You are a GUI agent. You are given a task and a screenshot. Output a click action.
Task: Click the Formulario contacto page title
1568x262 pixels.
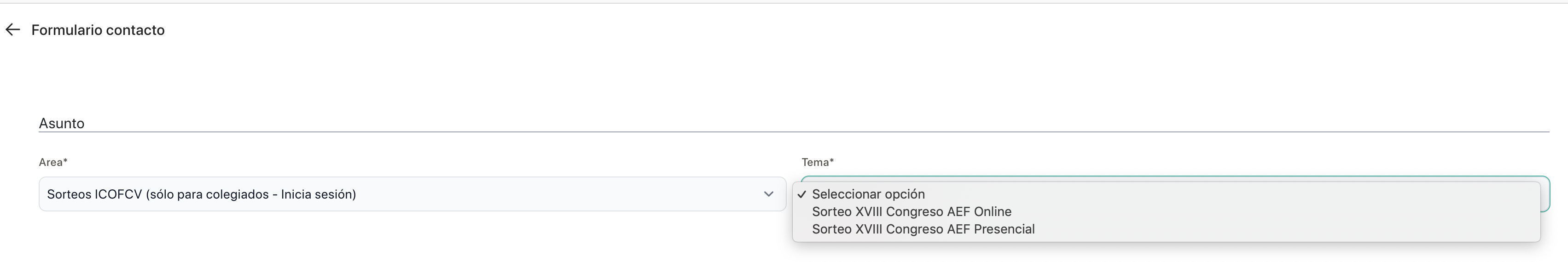(98, 30)
